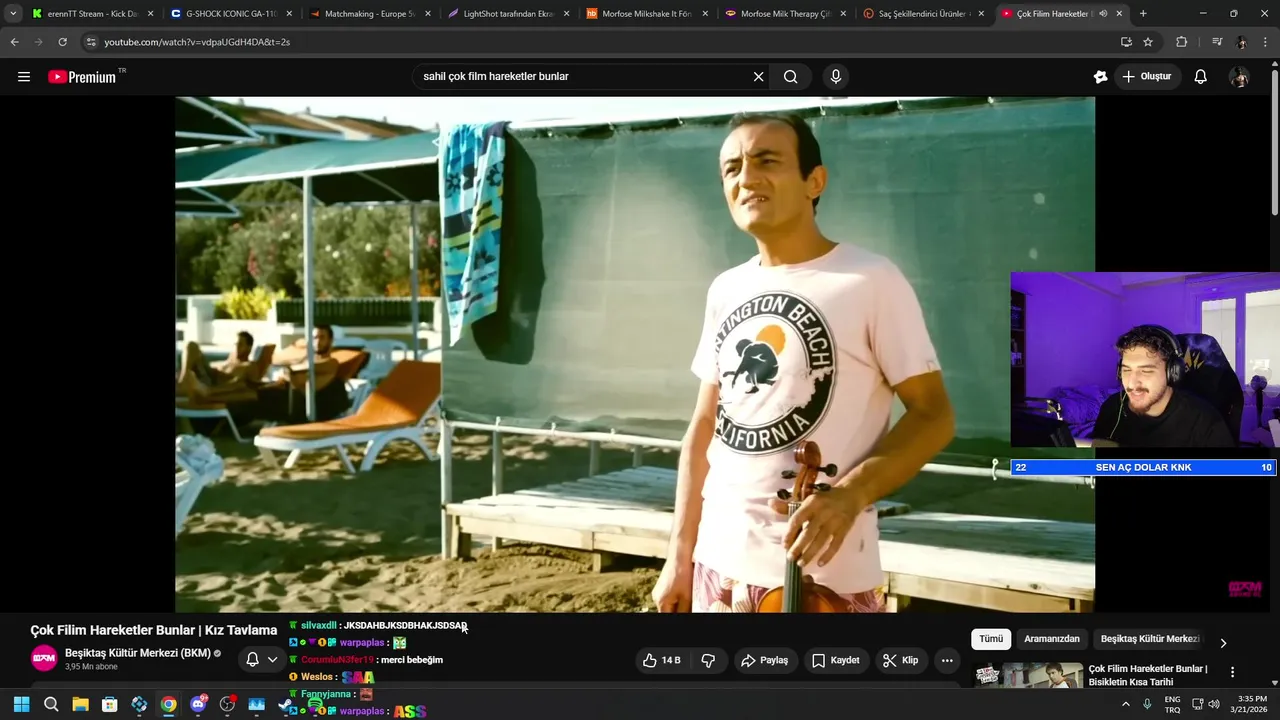Clear the search text with X
Screen dimensions: 1280x720
pyautogui.click(x=758, y=77)
